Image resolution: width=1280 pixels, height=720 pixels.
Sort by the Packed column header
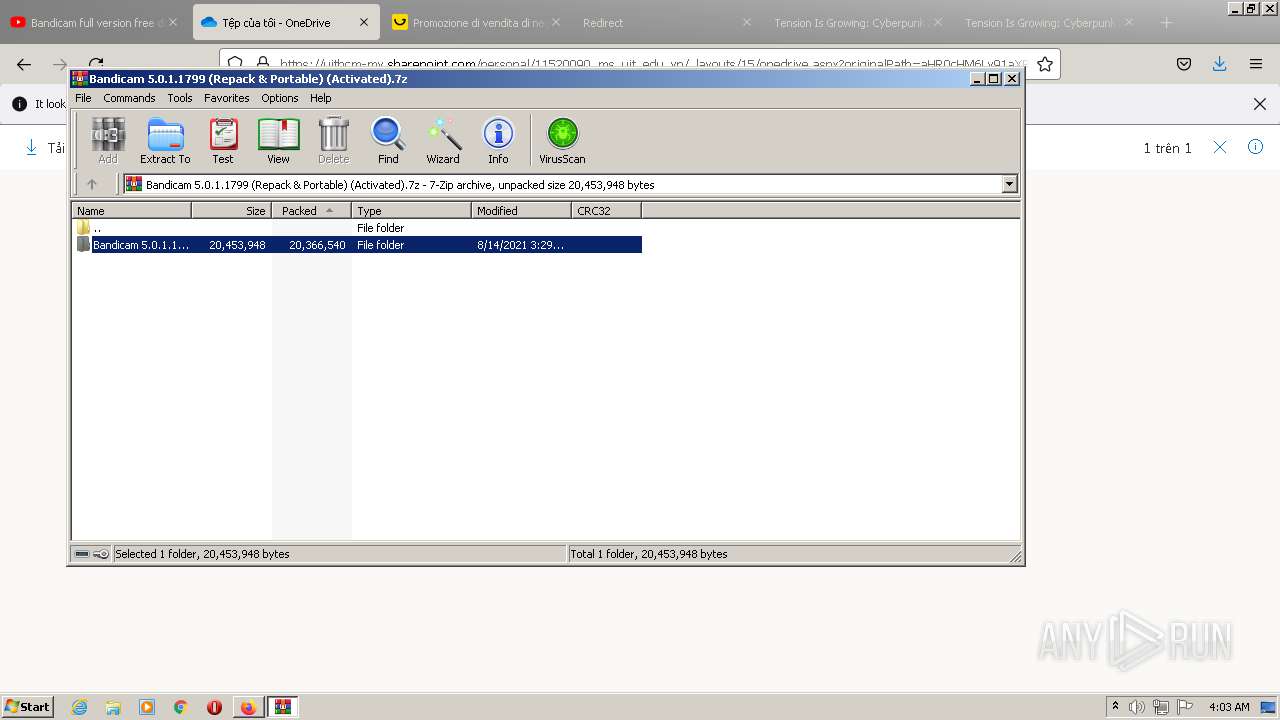(x=312, y=211)
